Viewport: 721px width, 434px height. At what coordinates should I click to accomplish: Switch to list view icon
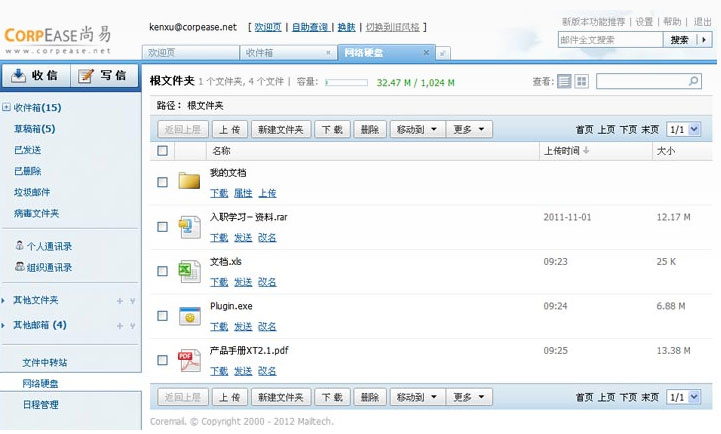click(x=565, y=81)
